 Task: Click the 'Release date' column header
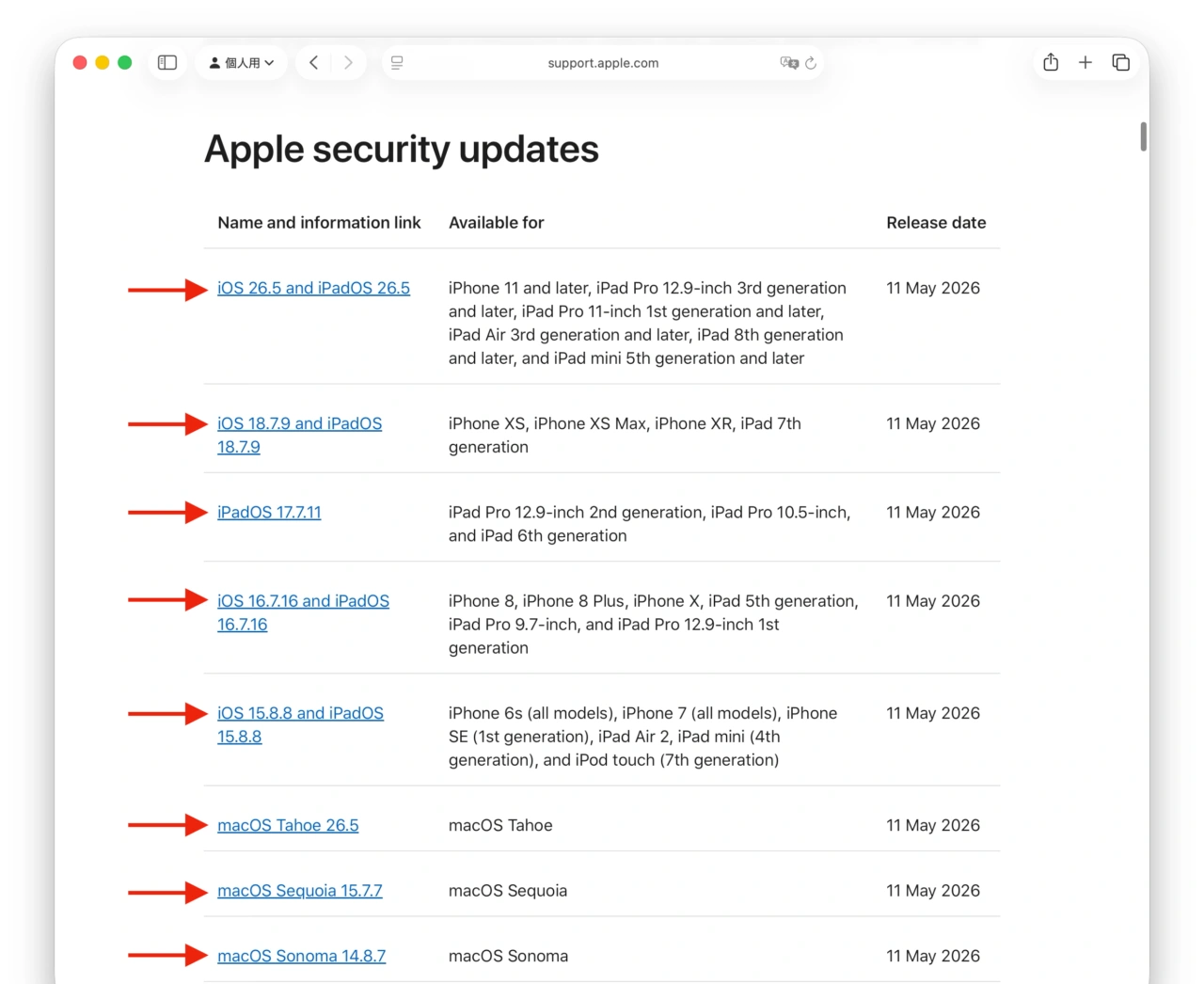coord(936,223)
